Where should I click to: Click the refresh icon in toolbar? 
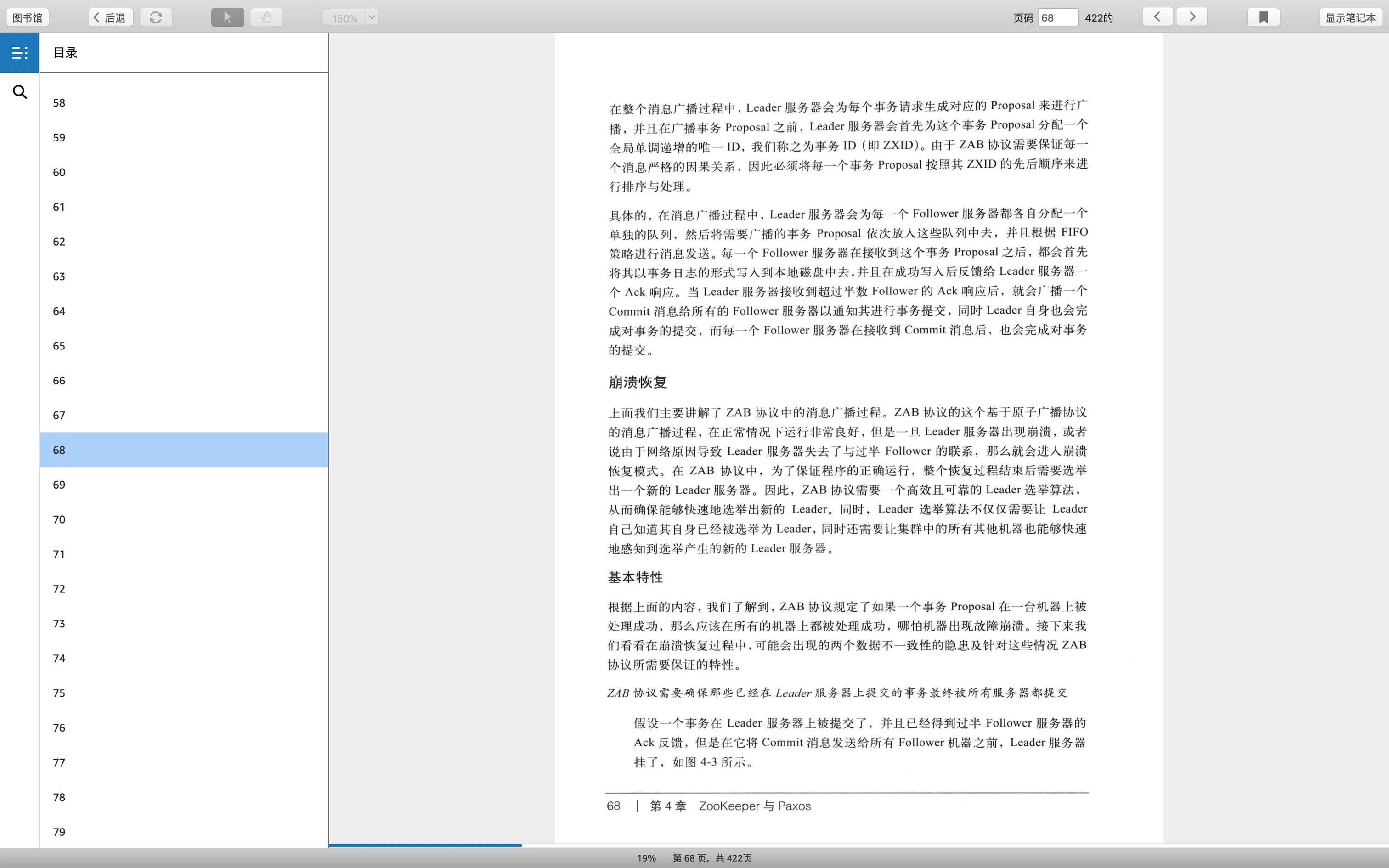(x=156, y=17)
